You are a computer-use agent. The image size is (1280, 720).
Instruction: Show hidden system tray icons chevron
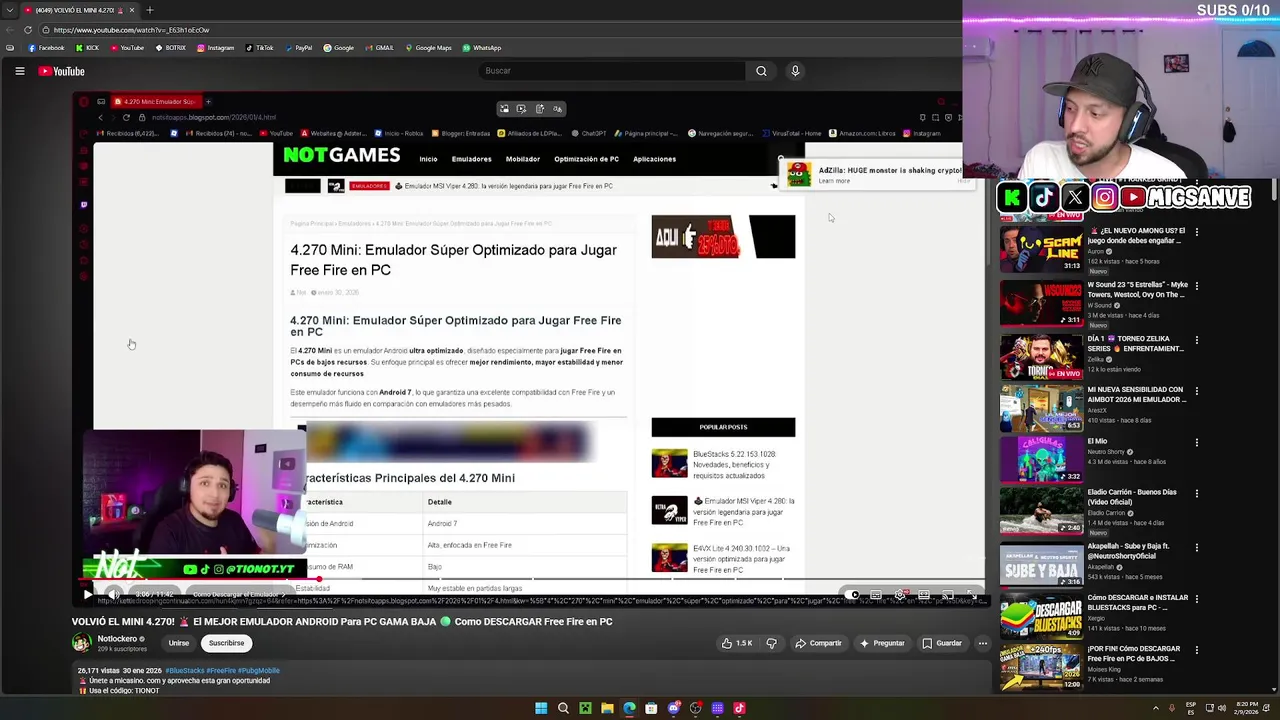pos(1156,708)
